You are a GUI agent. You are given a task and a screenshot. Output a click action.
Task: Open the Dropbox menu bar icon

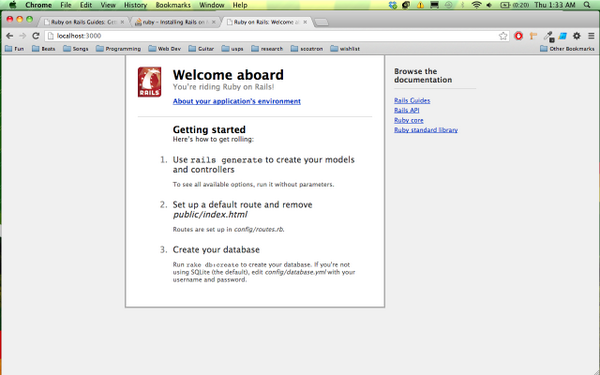click(393, 5)
